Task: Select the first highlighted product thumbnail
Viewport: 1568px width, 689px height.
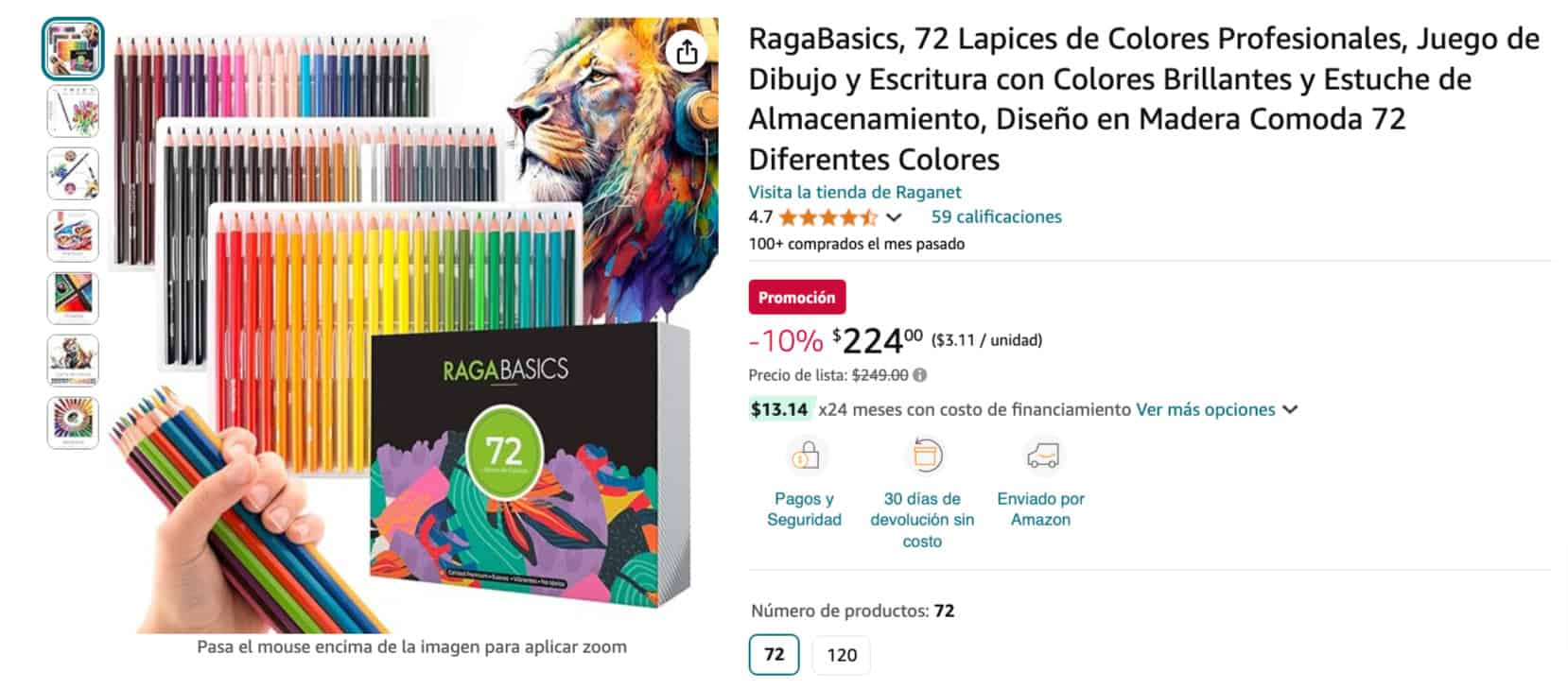Action: pos(73,49)
